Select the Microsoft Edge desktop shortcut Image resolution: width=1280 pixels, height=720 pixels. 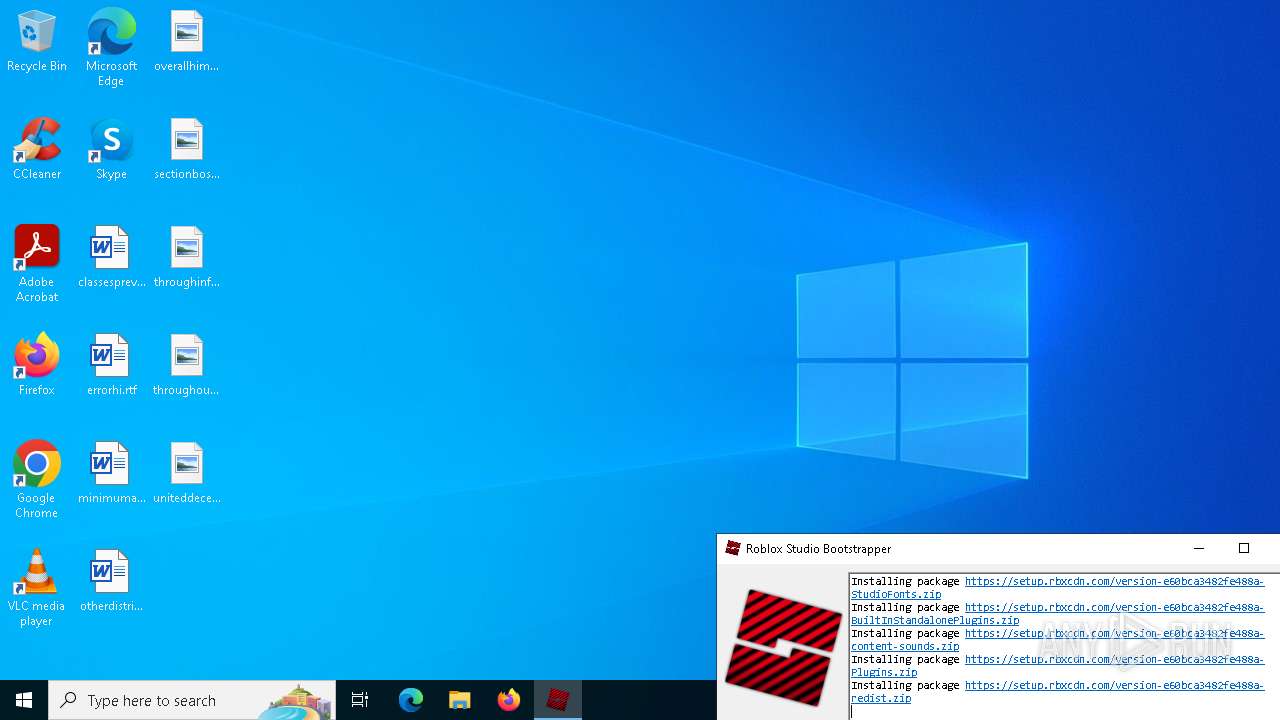pos(111,48)
